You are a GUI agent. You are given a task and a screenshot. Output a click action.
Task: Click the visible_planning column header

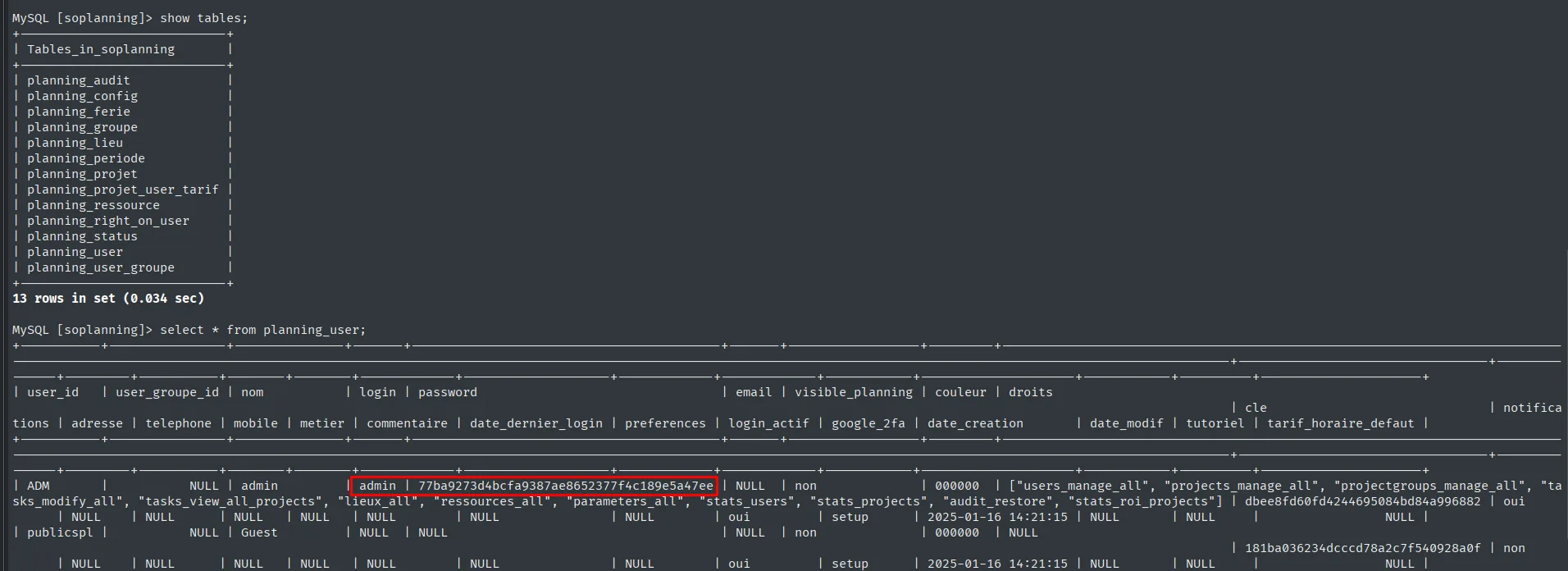coord(854,392)
